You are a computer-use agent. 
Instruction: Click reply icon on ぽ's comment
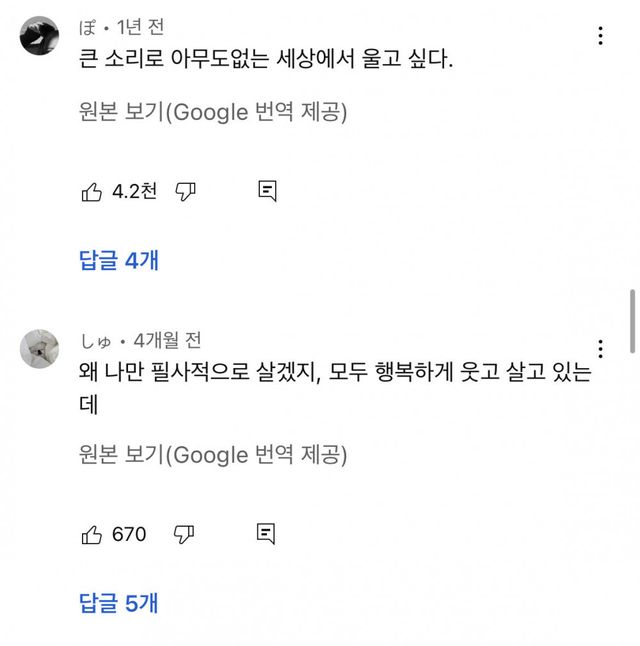coord(267,191)
